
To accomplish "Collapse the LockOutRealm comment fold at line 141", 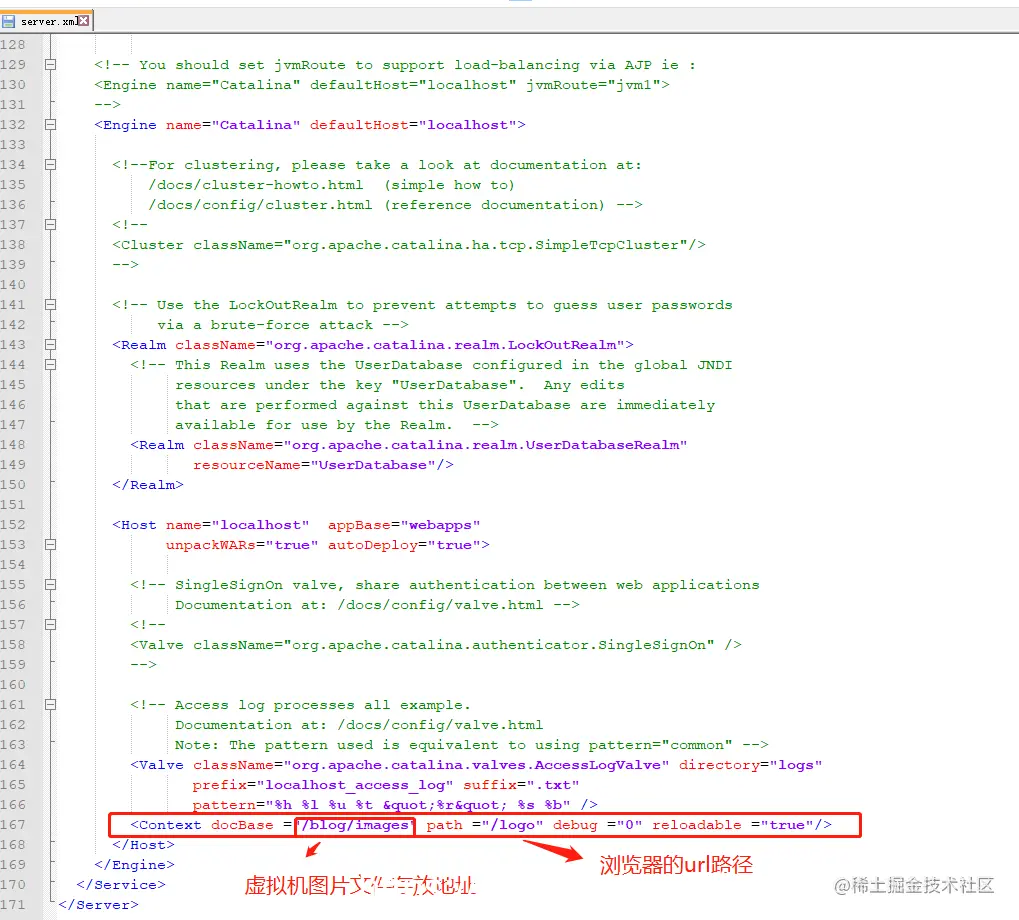I will [x=50, y=304].
